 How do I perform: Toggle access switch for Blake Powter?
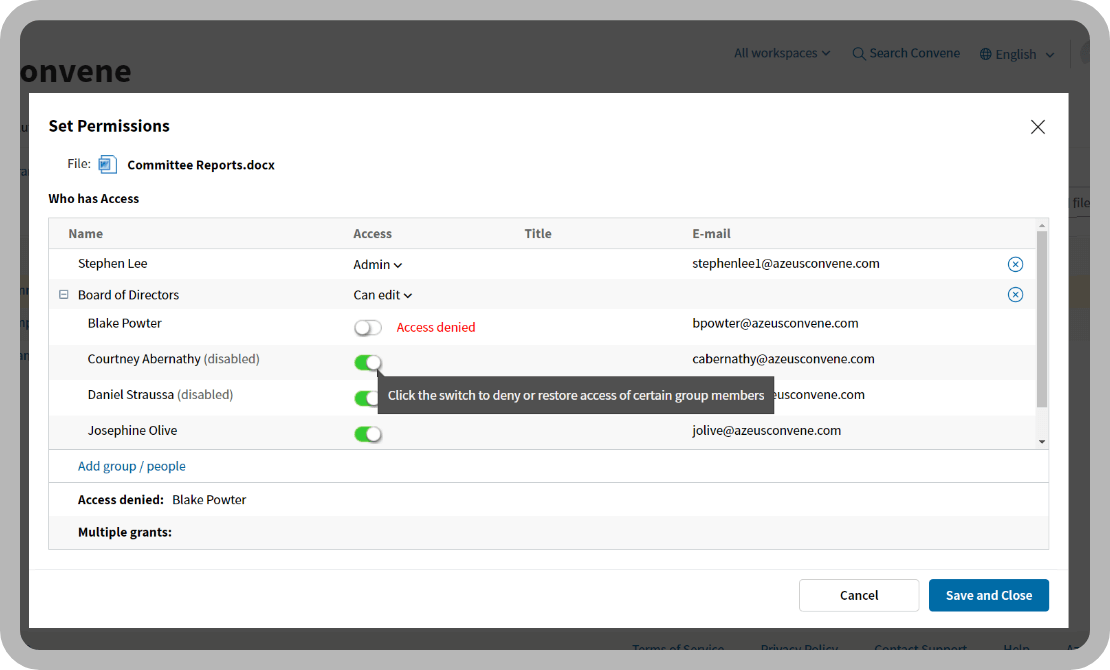click(368, 328)
